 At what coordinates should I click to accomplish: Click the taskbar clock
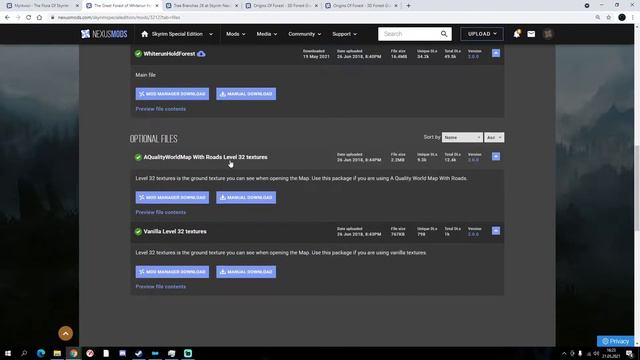tap(611, 353)
